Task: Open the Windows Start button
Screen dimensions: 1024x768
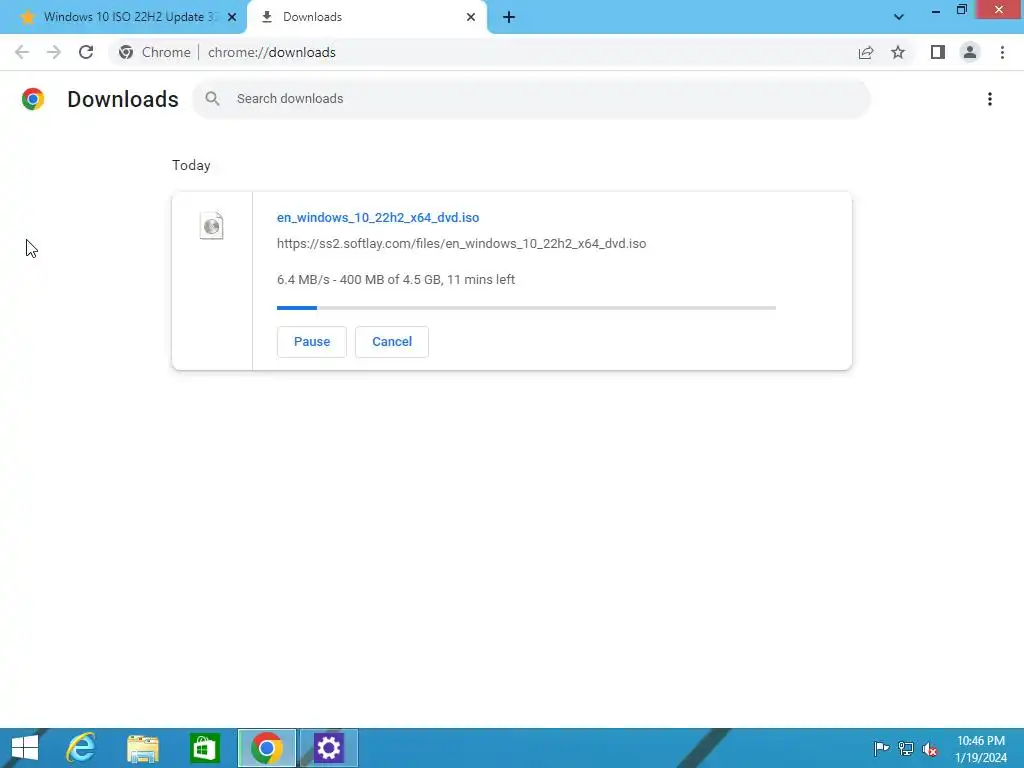Action: (25, 748)
